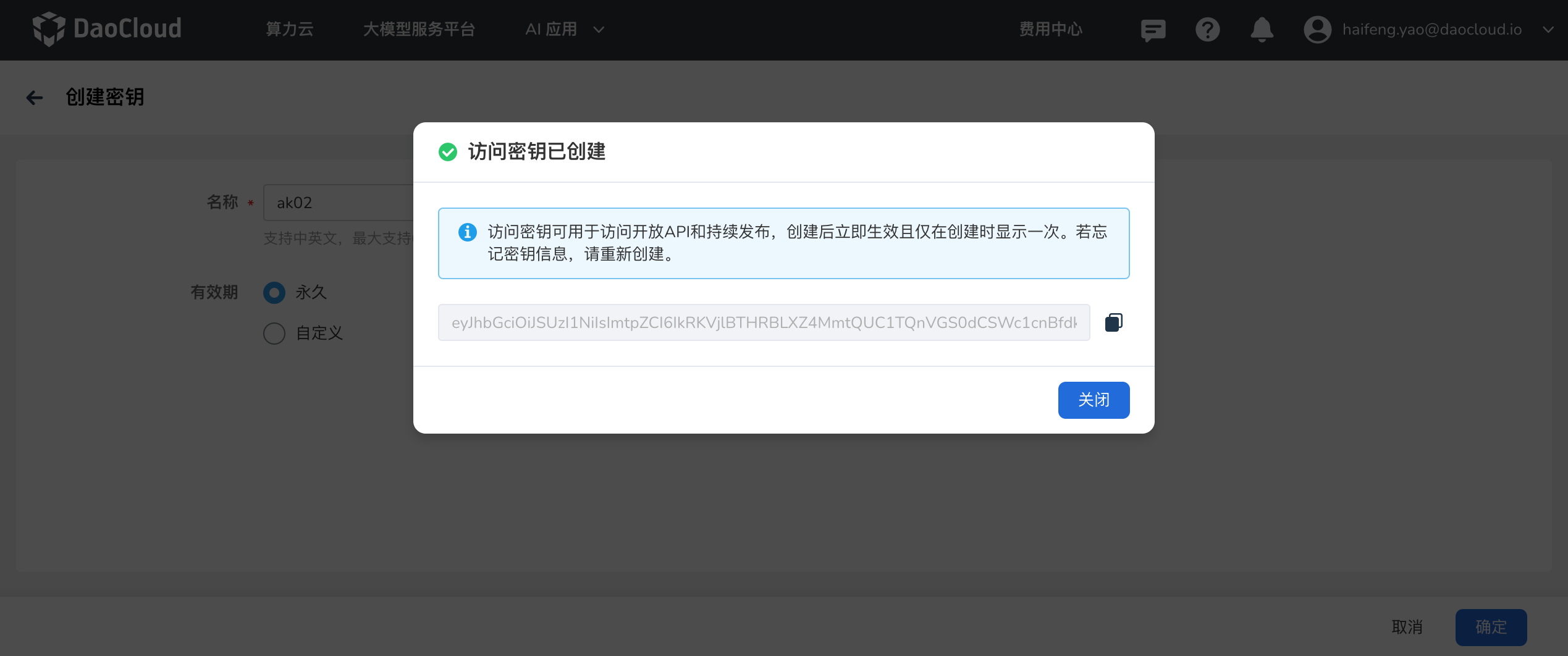Go back using the arrow icon

click(35, 98)
